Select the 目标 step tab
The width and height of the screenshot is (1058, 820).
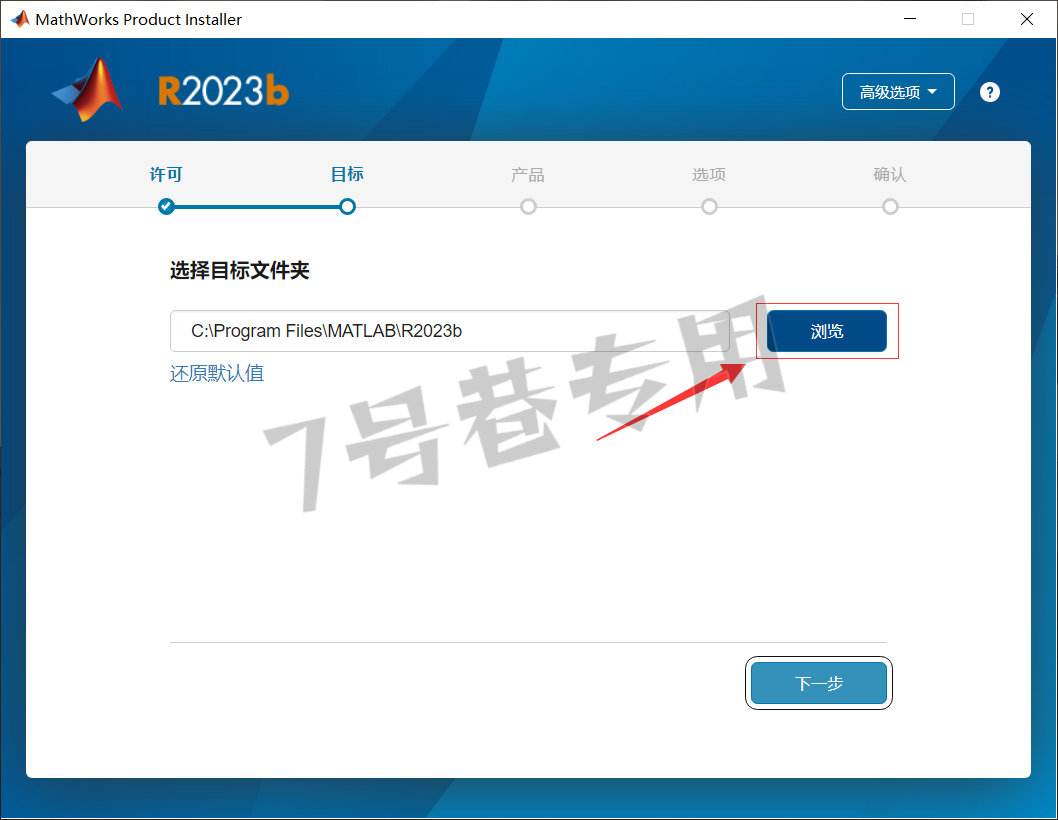347,174
